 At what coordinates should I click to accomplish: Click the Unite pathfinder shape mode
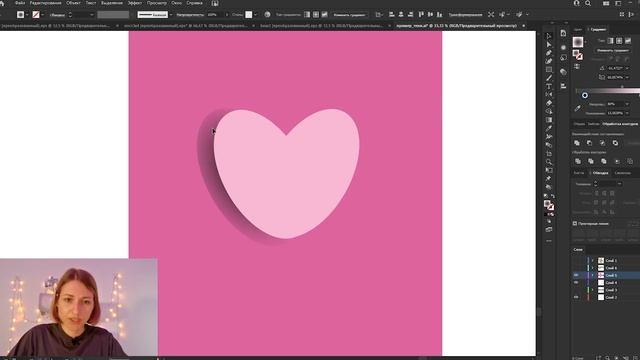(577, 143)
